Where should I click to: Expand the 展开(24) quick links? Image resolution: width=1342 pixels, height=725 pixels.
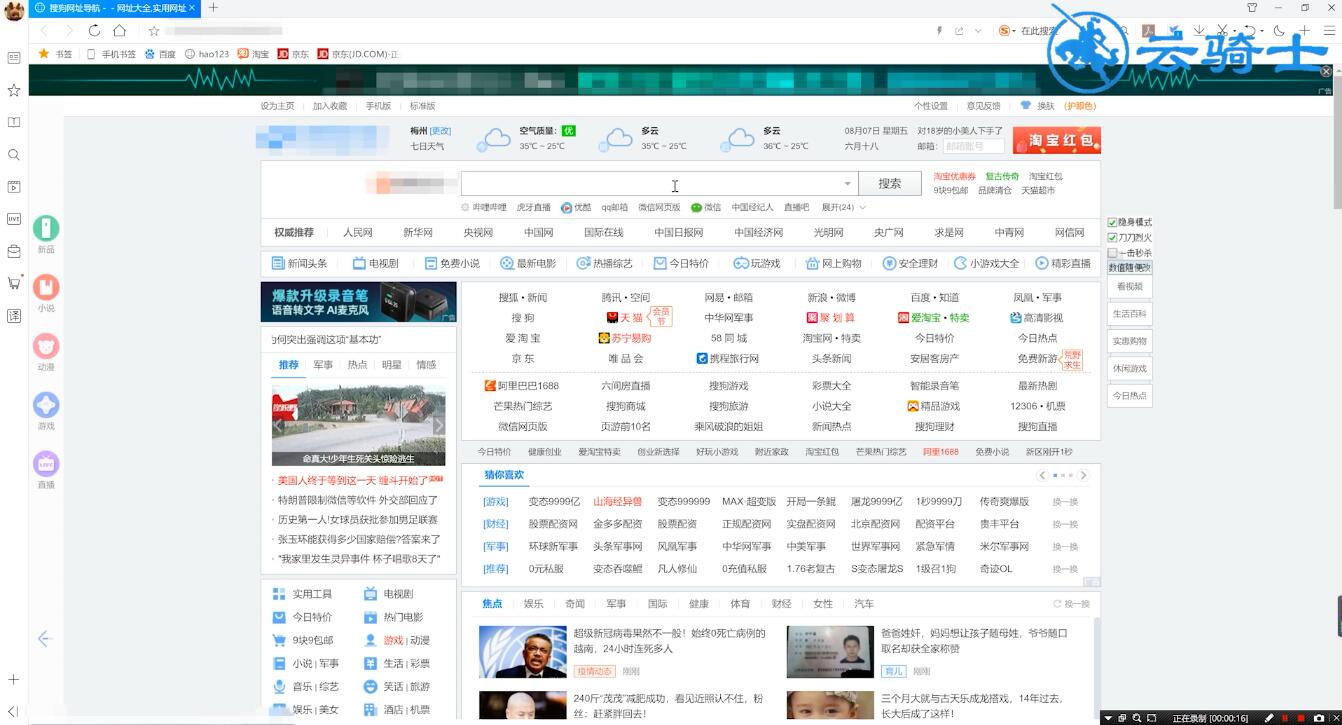pos(843,207)
